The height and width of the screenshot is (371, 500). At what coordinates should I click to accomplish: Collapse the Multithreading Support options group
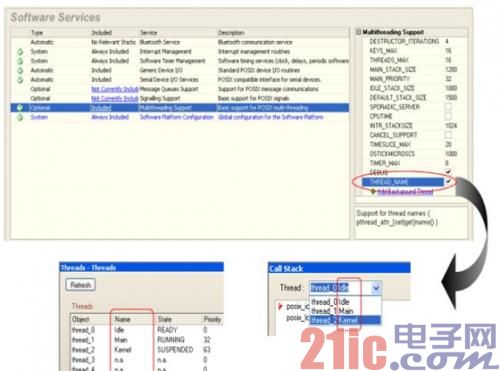[358, 32]
